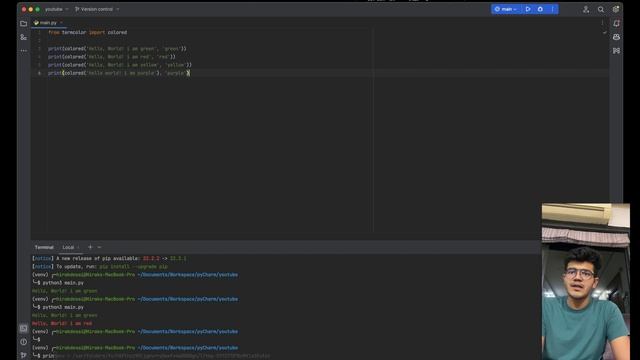
Task: Click the line printing 'I am red'
Action: coord(111,57)
